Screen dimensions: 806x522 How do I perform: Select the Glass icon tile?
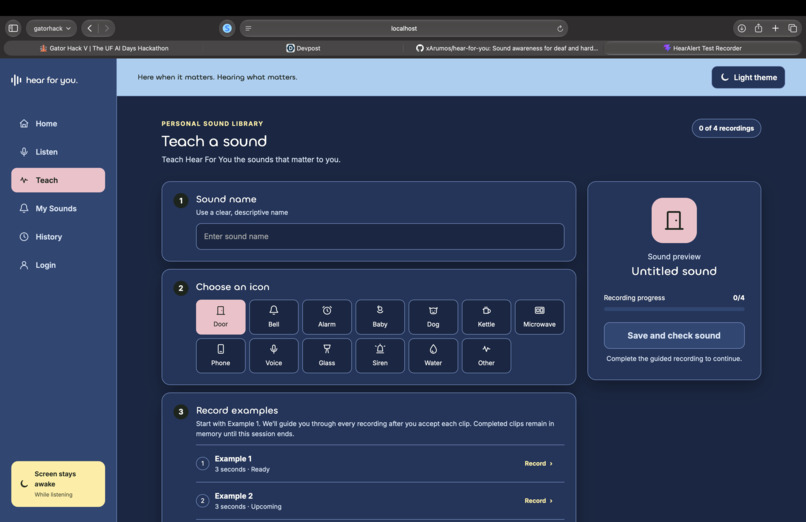coord(327,356)
